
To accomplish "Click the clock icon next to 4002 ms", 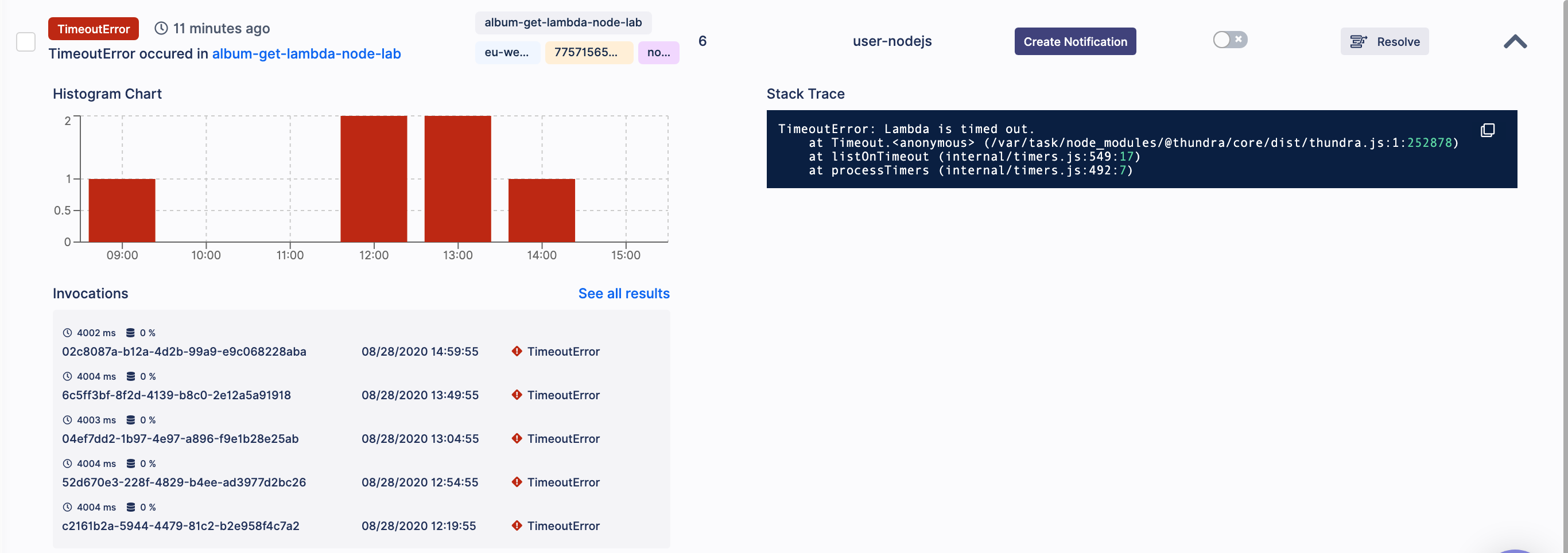I will (68, 333).
